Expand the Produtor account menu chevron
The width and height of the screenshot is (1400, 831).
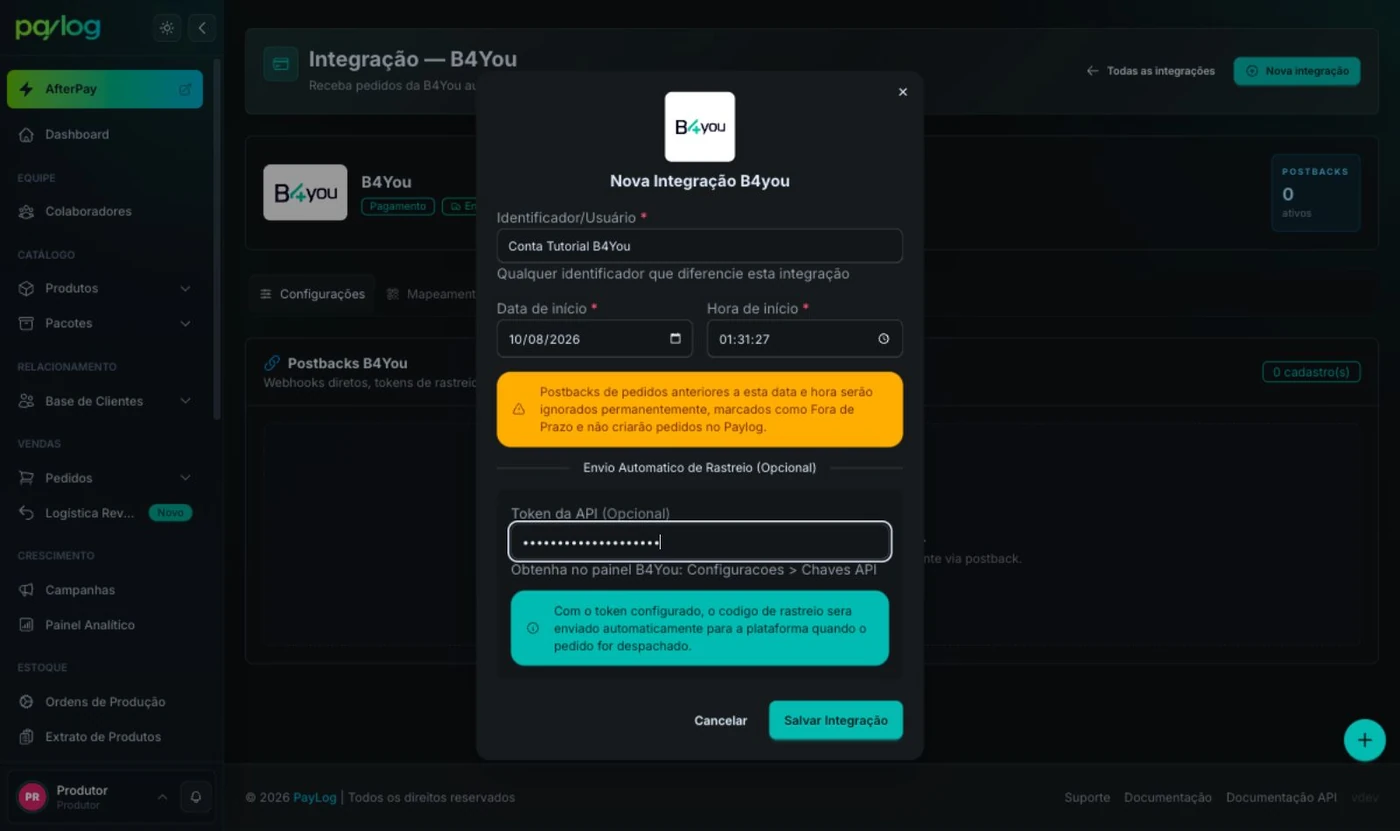point(162,797)
